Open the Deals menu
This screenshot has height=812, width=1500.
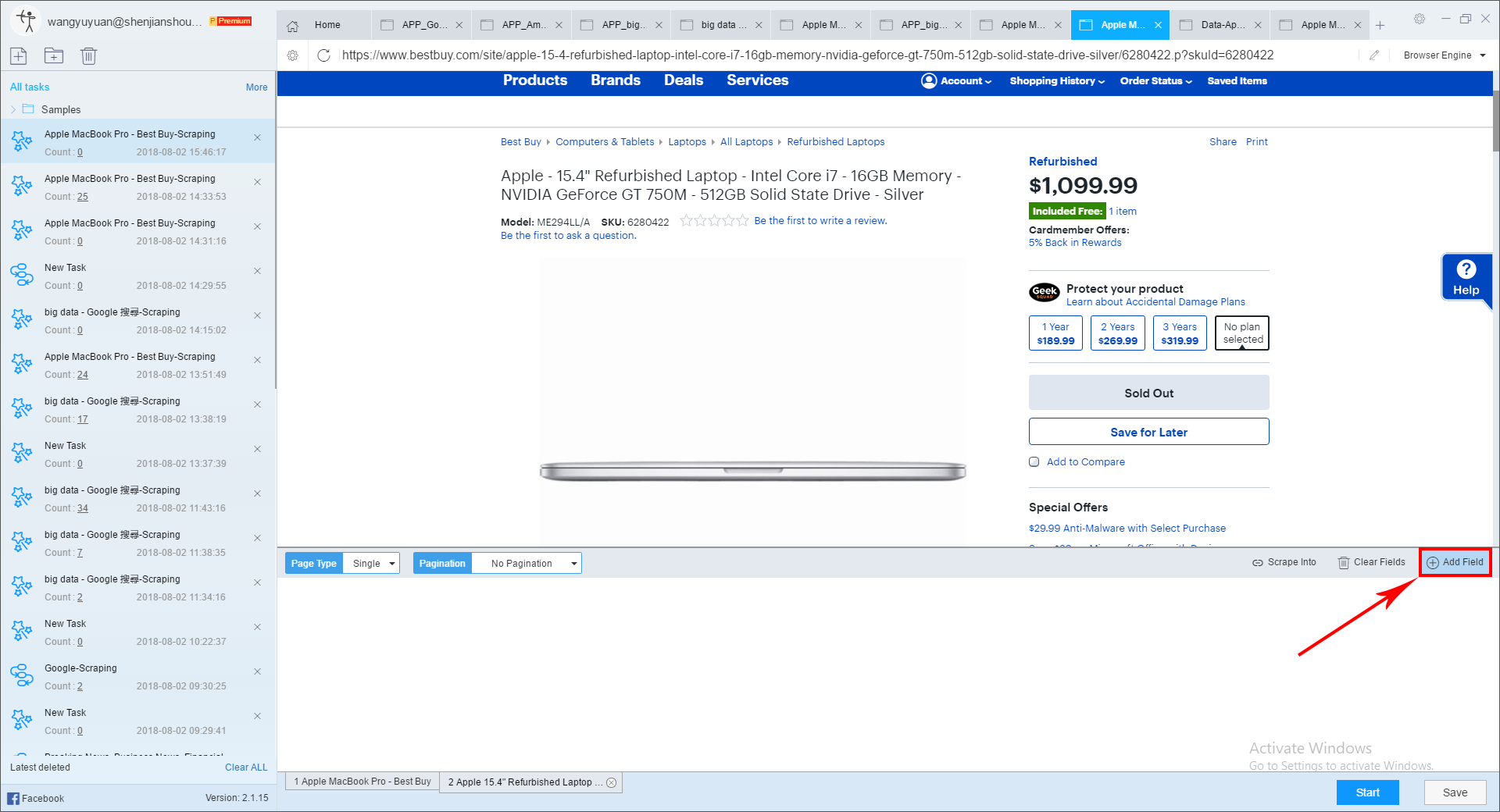pos(684,80)
